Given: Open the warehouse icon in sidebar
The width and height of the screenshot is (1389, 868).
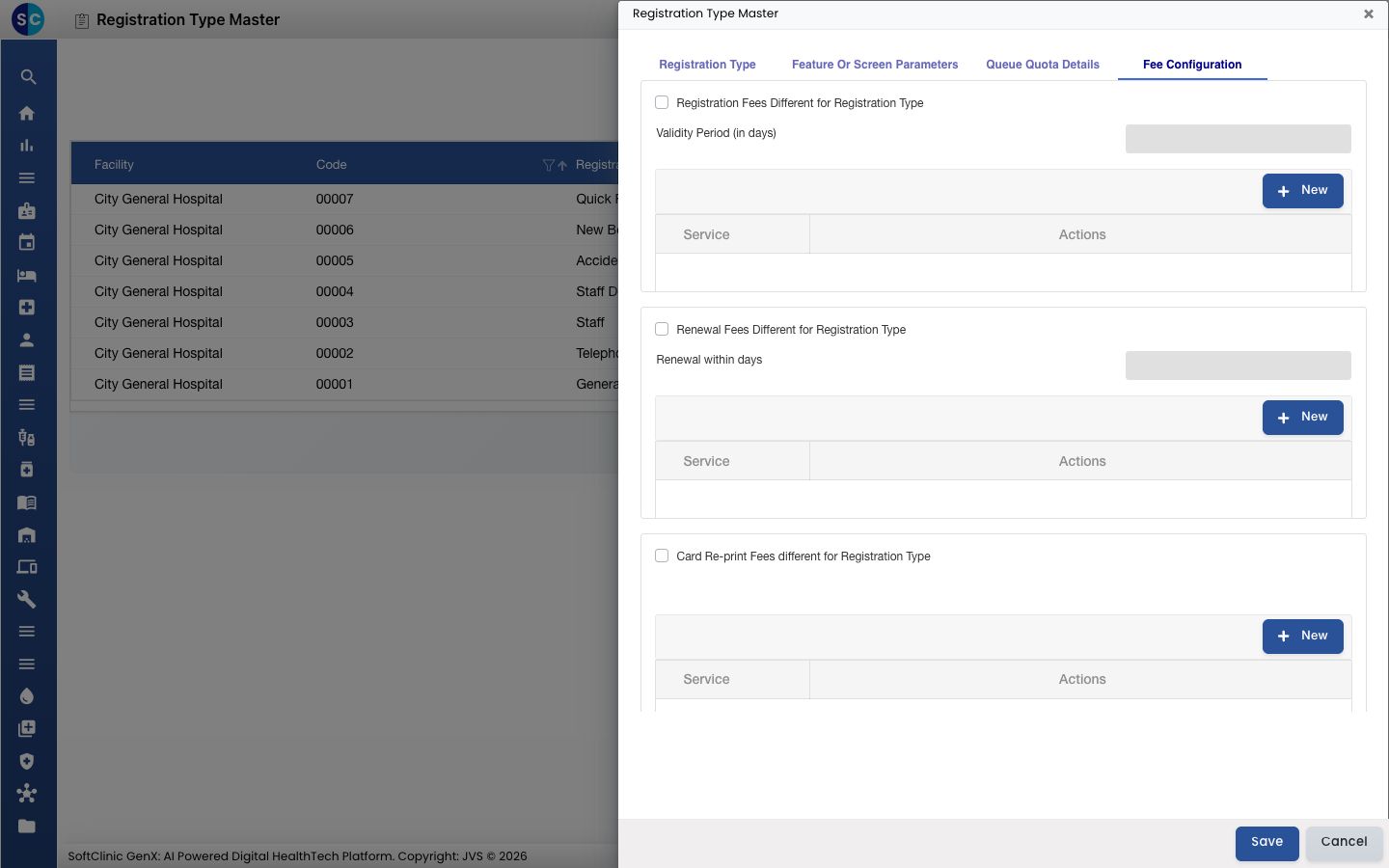Looking at the screenshot, I should 27,535.
